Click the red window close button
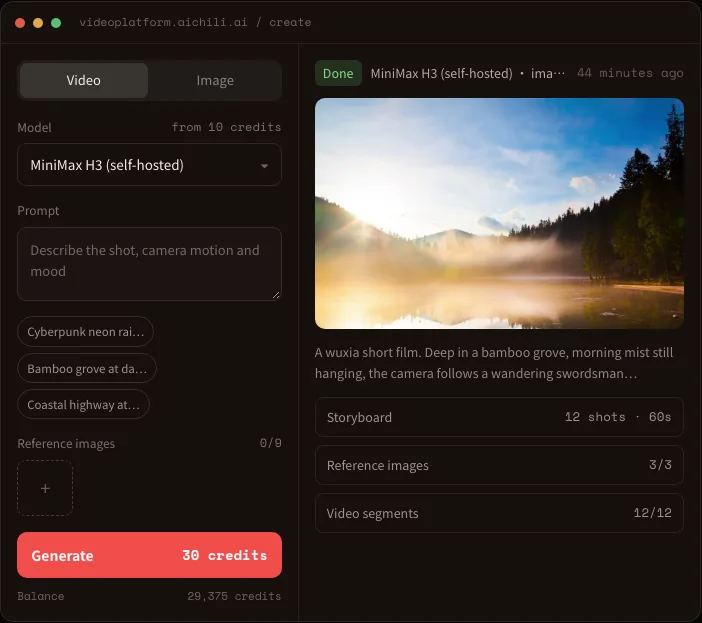The width and height of the screenshot is (702, 623). (20, 23)
